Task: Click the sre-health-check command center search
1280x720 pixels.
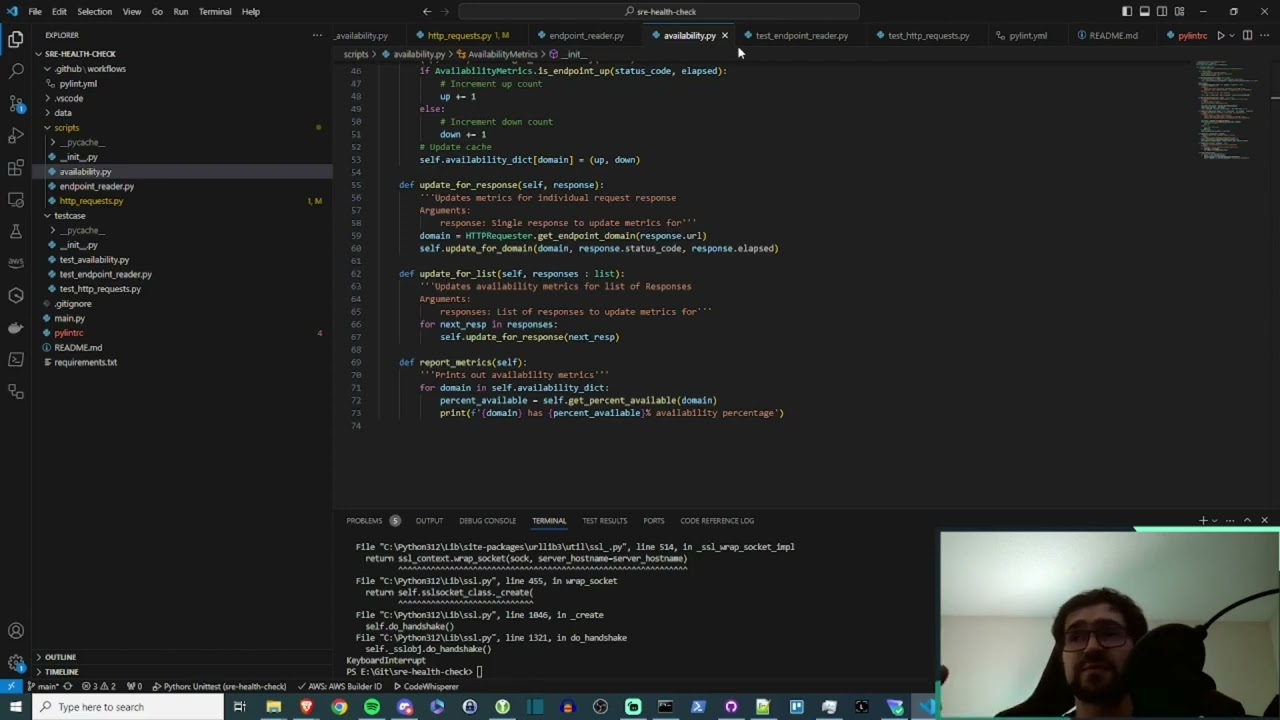Action: pos(659,11)
